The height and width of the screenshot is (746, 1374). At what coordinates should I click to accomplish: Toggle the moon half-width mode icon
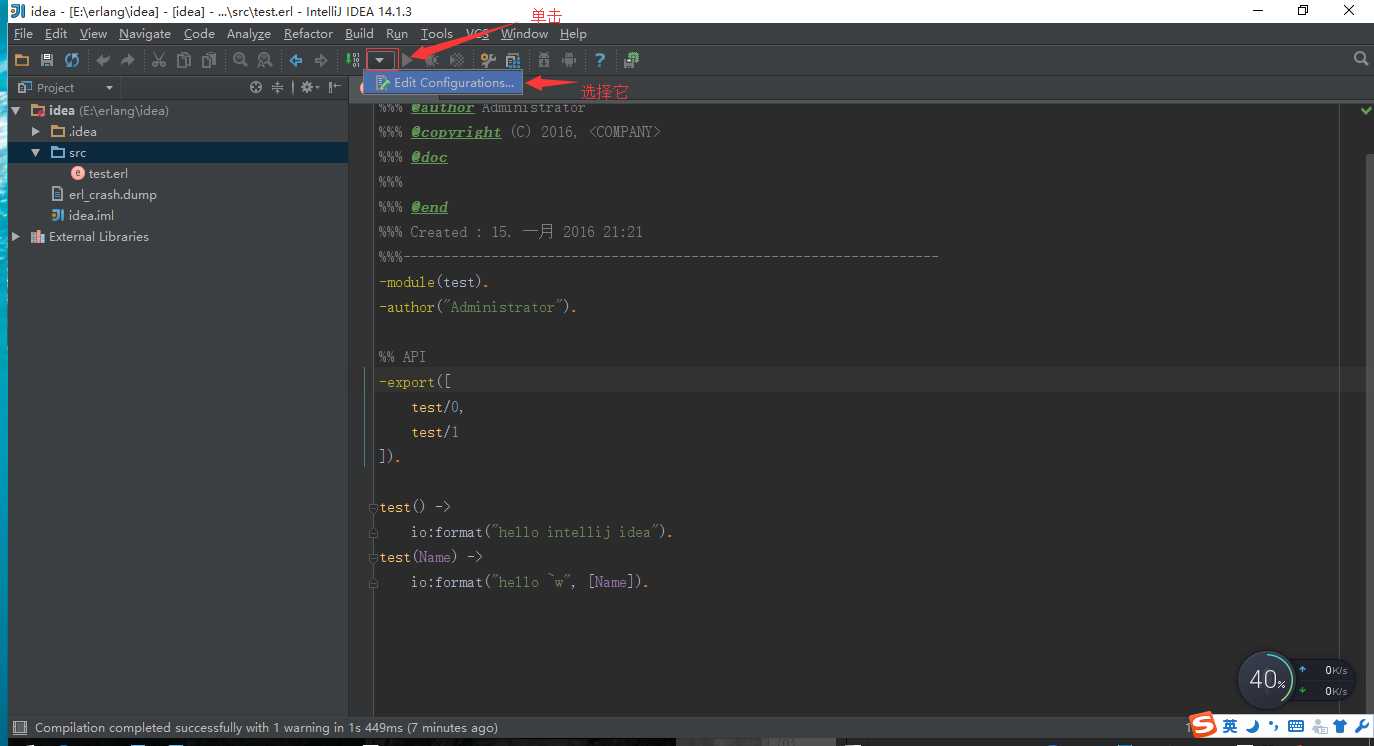[1252, 726]
